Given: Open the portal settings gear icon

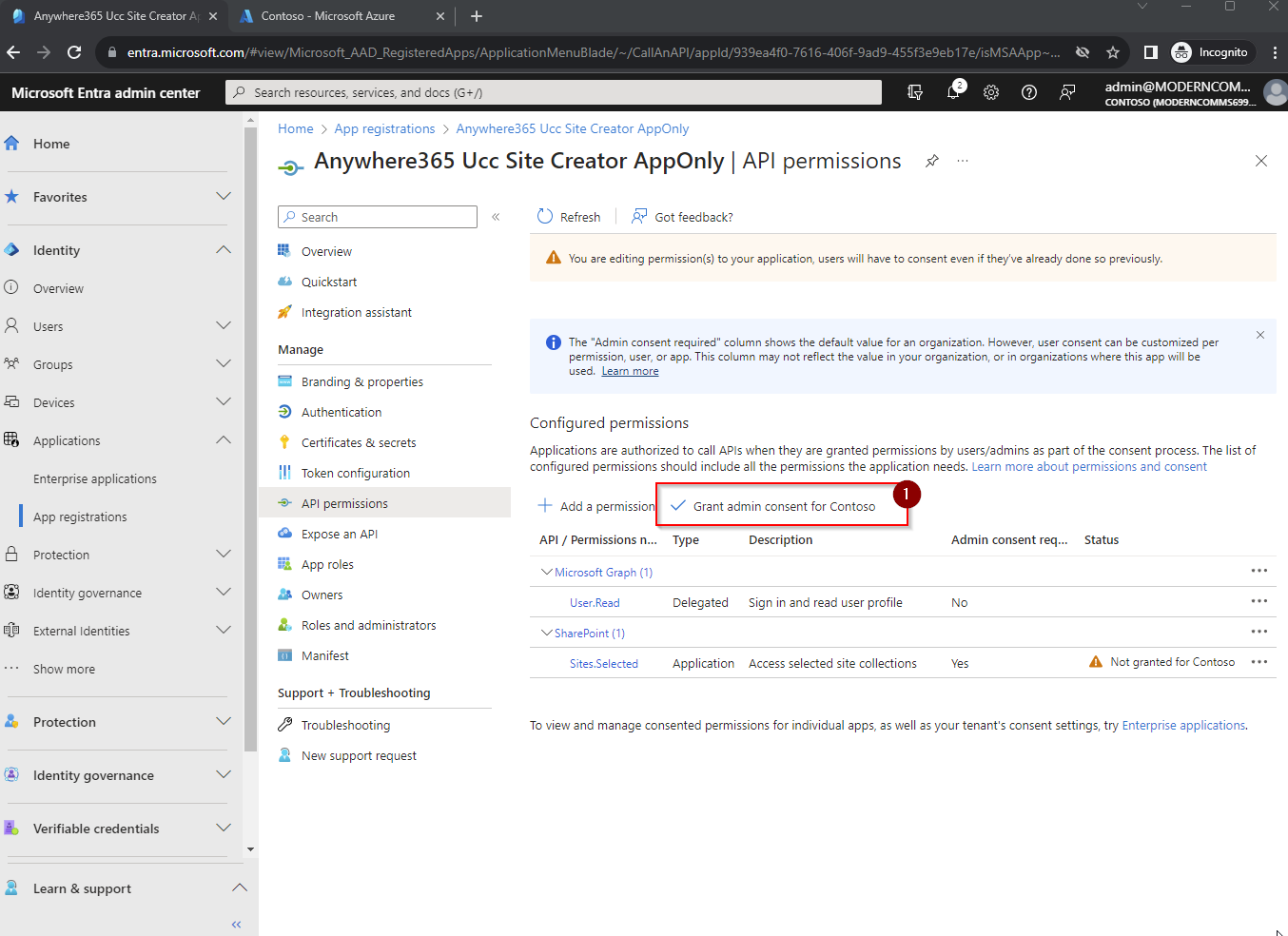Looking at the screenshot, I should click(x=991, y=92).
